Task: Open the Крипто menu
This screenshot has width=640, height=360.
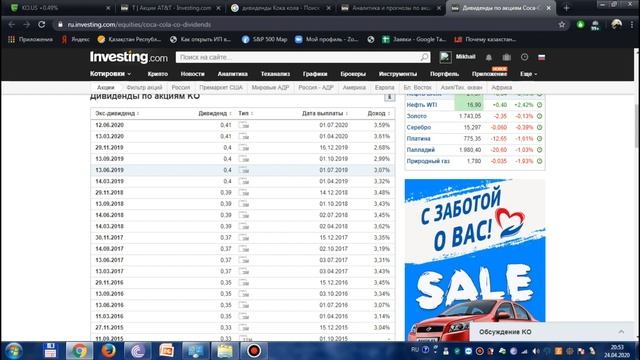Action: pos(158,74)
